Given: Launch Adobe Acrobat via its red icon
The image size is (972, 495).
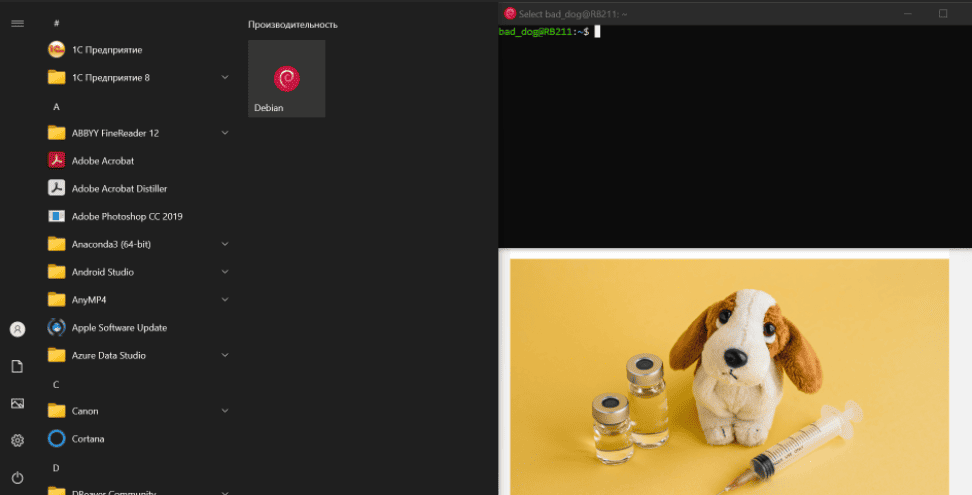Looking at the screenshot, I should pos(56,160).
